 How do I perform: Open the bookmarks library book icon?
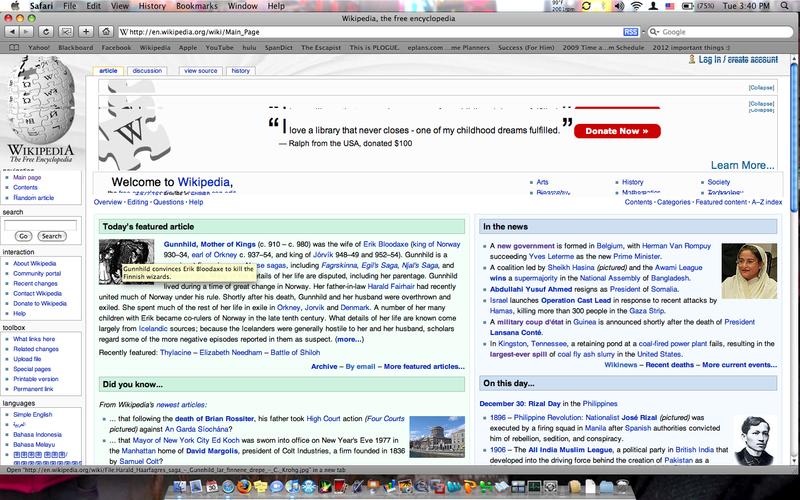coord(14,47)
